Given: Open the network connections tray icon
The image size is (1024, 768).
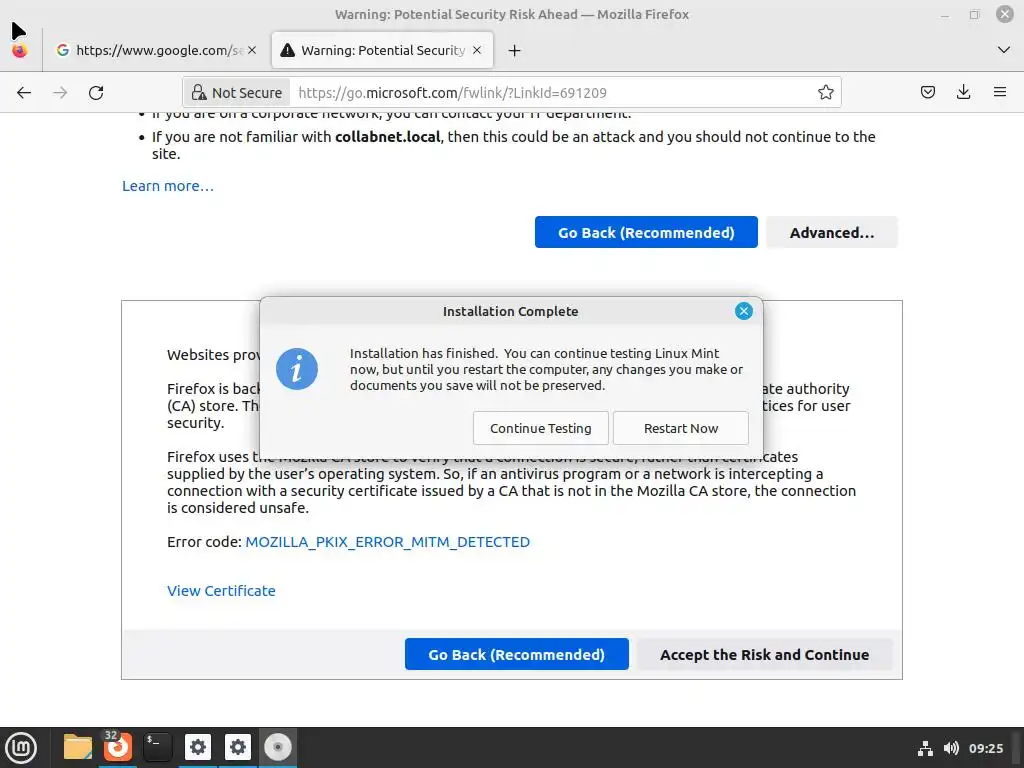Looking at the screenshot, I should pyautogui.click(x=925, y=748).
